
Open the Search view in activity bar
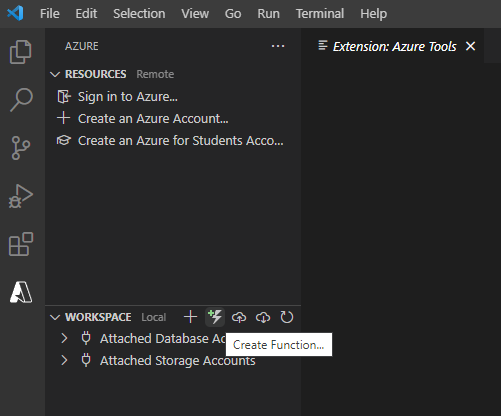tap(21, 100)
